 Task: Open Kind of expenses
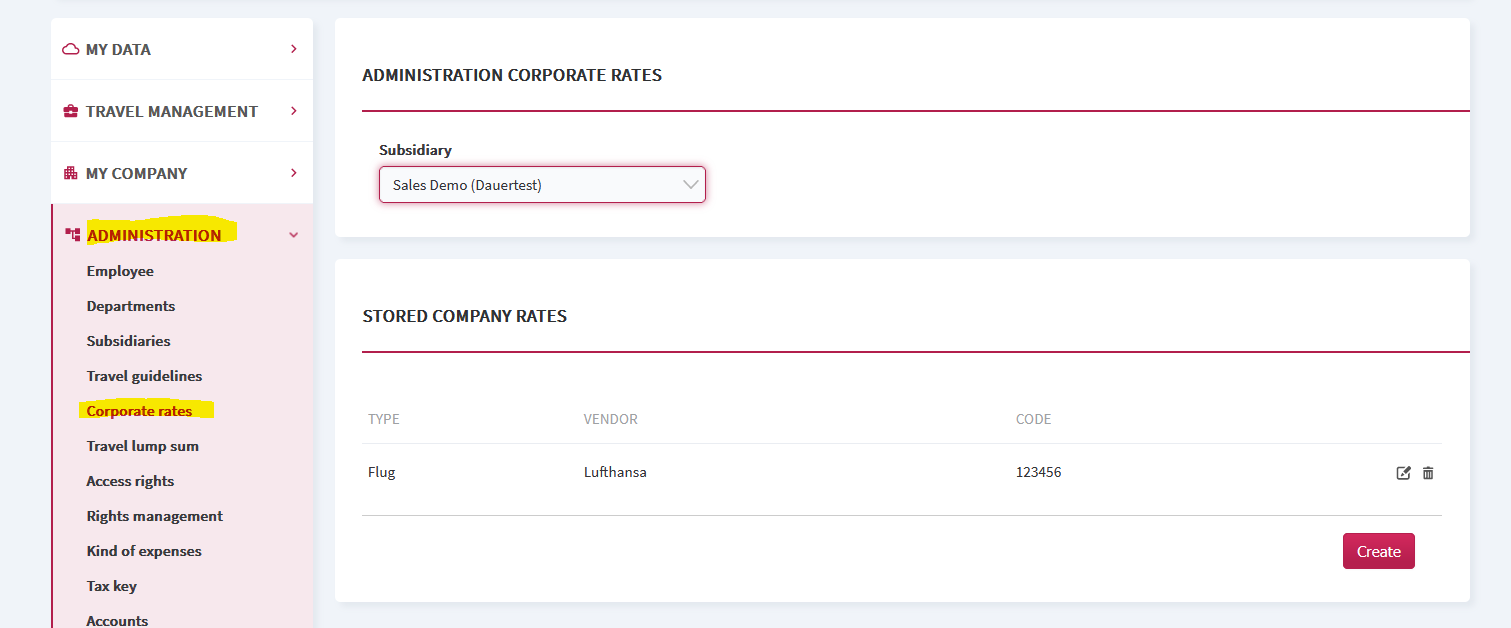[x=144, y=551]
